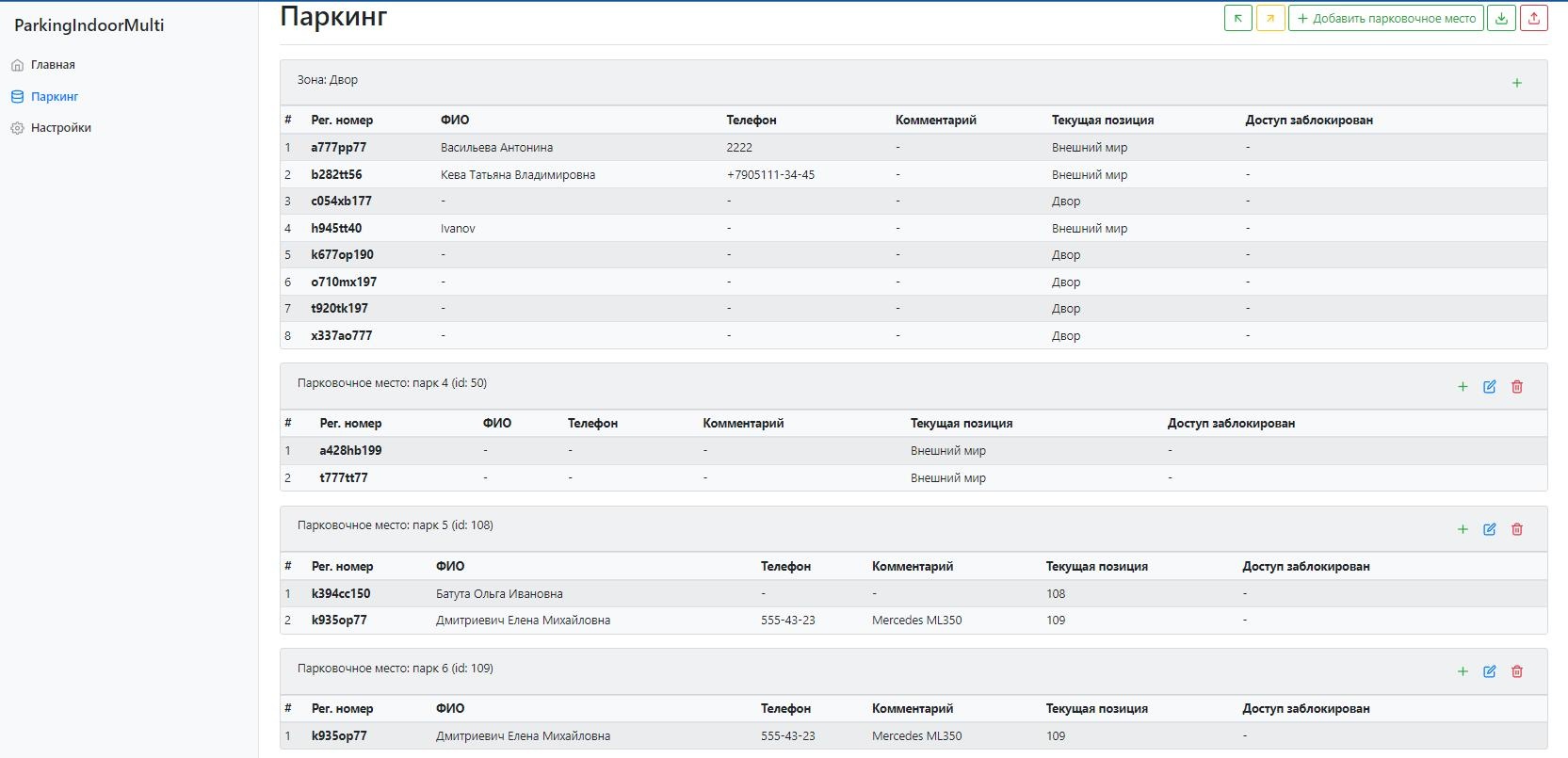The height and width of the screenshot is (758, 1568).
Task: Open the Настройки sidebar item
Action: [61, 128]
